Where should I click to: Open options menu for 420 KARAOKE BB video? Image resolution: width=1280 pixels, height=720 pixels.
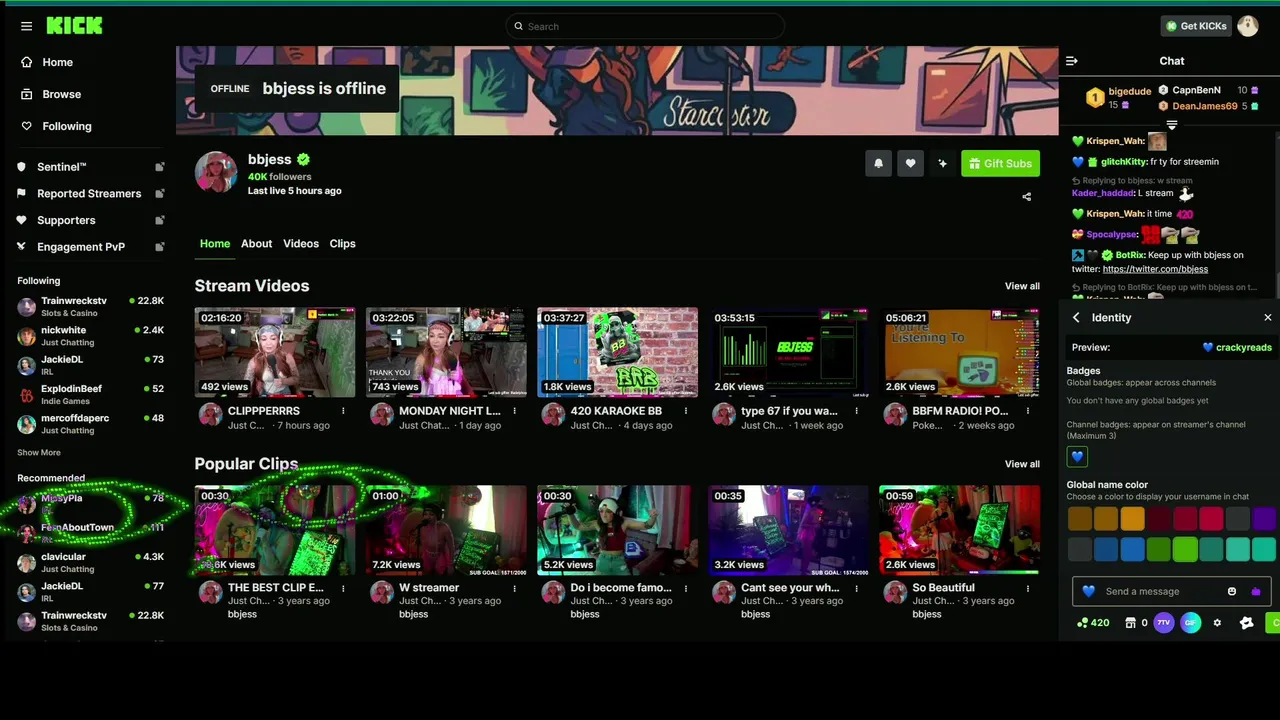click(x=685, y=411)
